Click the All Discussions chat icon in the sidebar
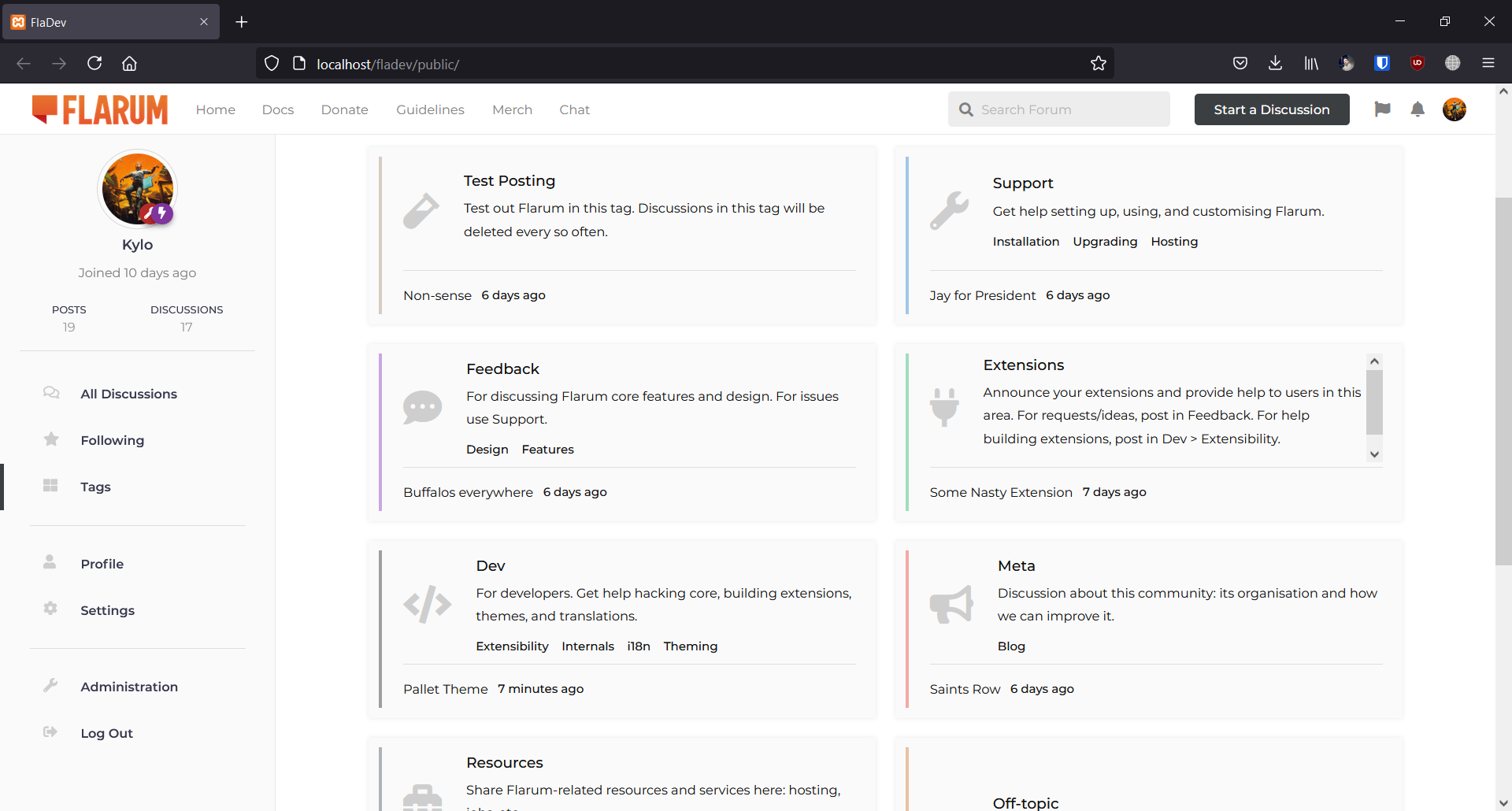Viewport: 1512px width, 811px height. click(x=51, y=393)
